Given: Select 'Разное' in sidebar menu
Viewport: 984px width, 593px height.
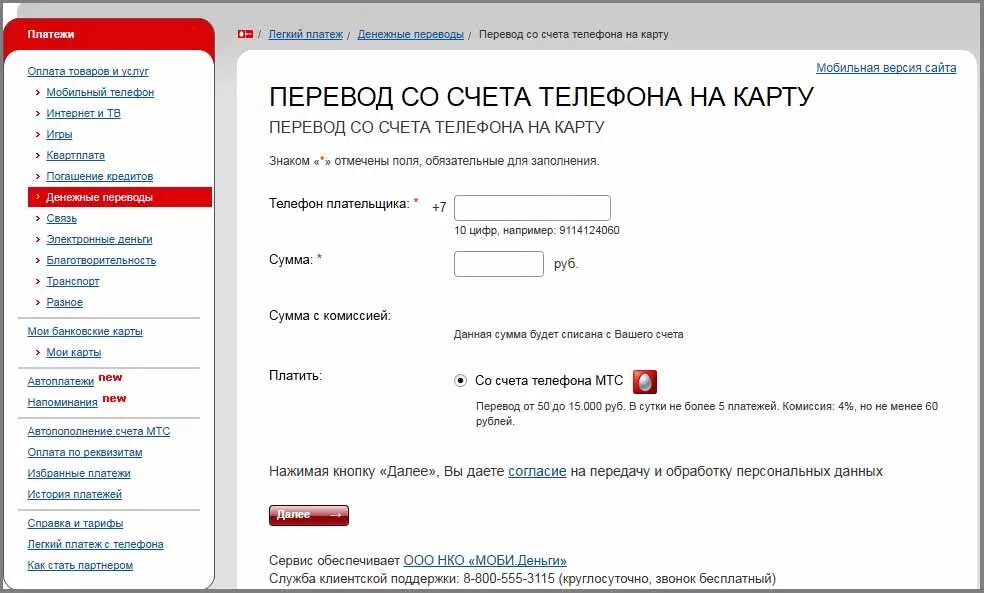Looking at the screenshot, I should point(65,302).
